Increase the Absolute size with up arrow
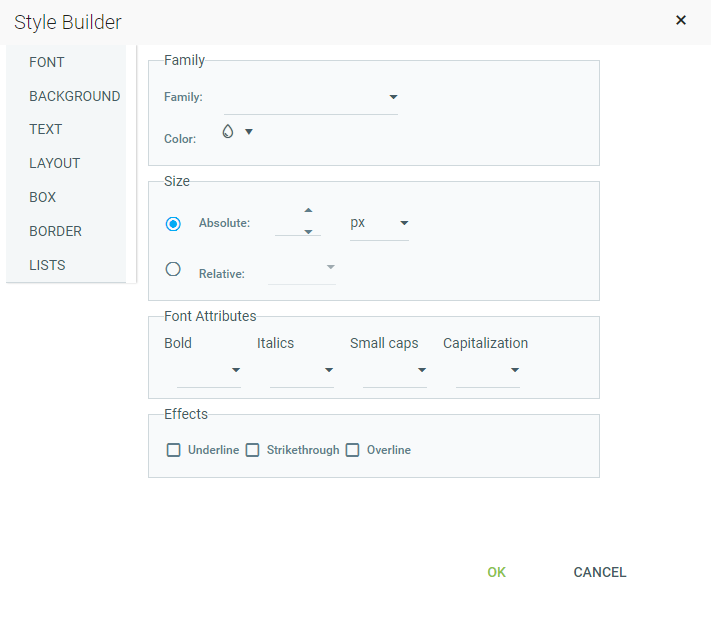This screenshot has height=623, width=711. (308, 210)
